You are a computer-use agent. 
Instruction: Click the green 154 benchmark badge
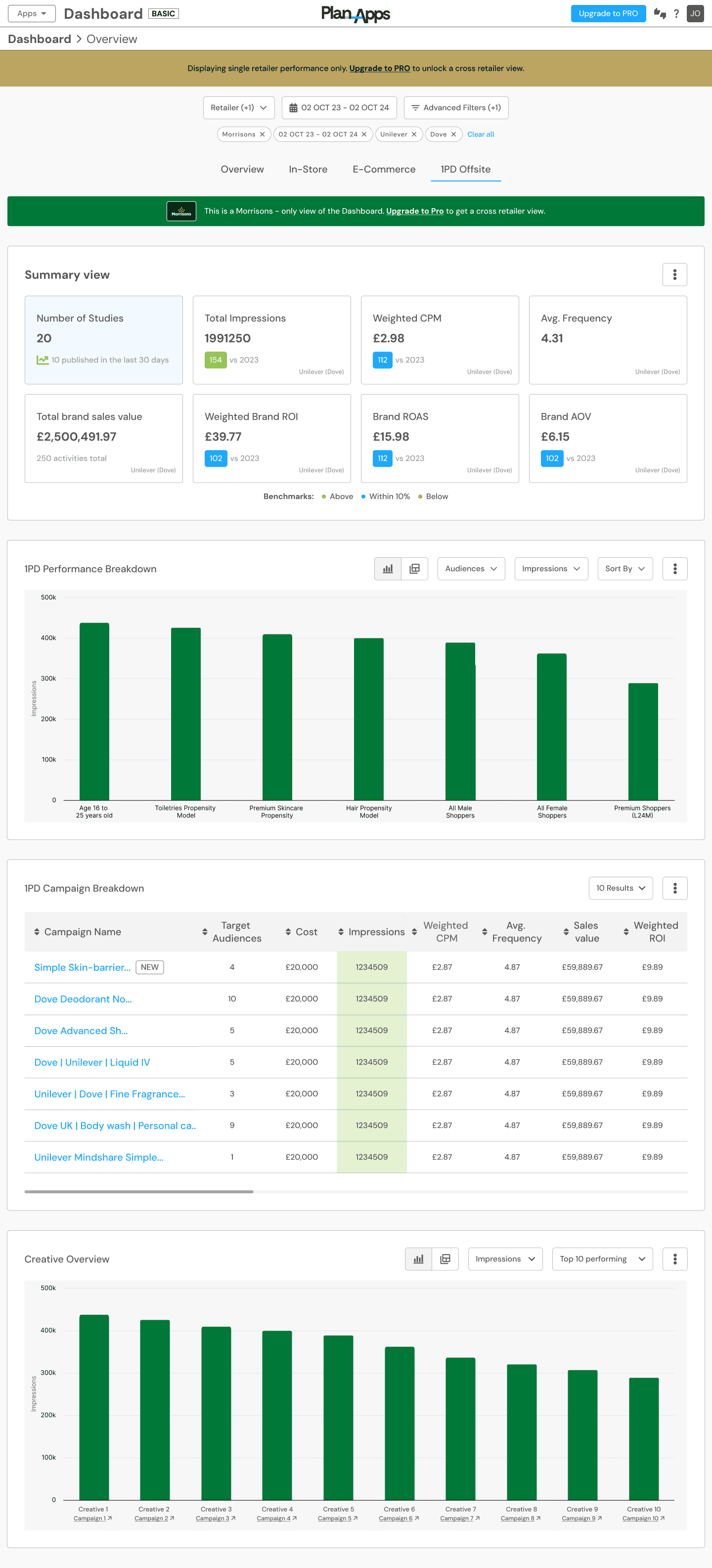coord(216,360)
